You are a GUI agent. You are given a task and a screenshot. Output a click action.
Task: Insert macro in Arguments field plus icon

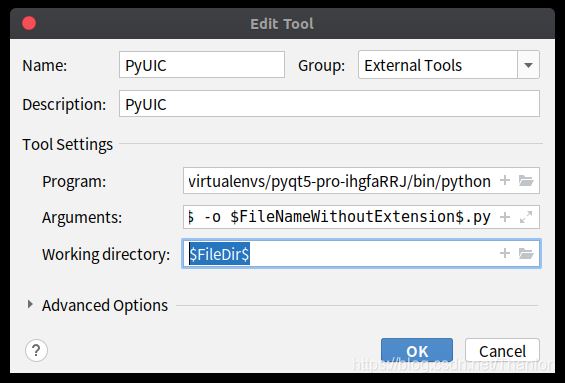click(x=505, y=217)
